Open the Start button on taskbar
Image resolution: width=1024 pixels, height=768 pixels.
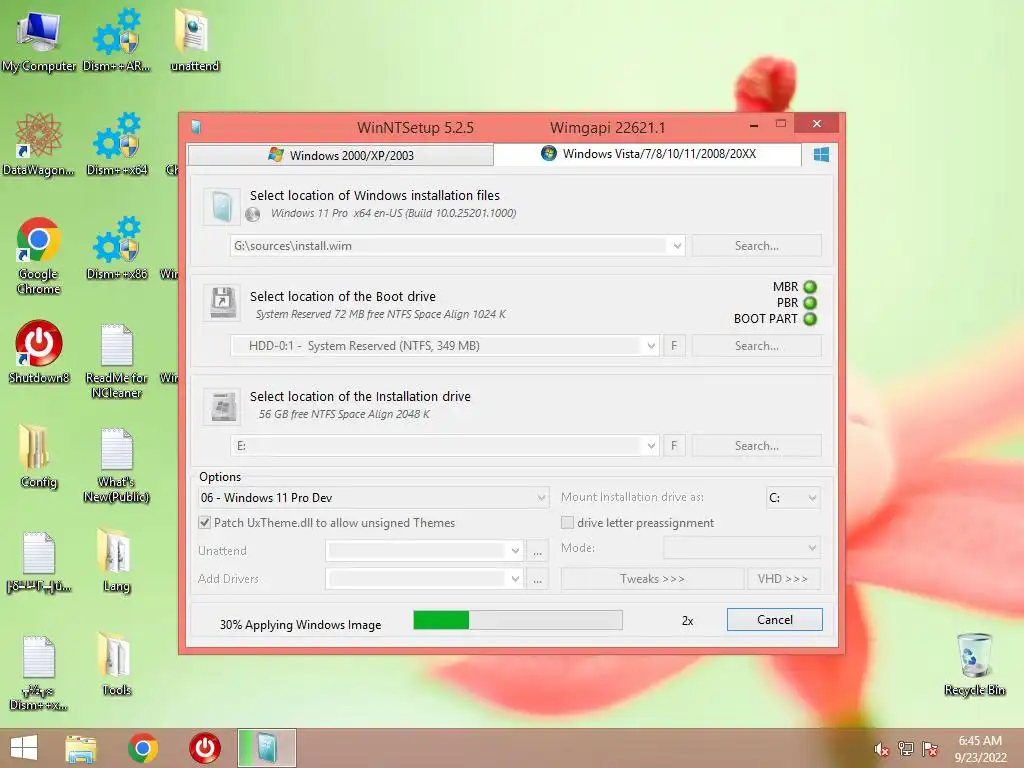point(24,748)
